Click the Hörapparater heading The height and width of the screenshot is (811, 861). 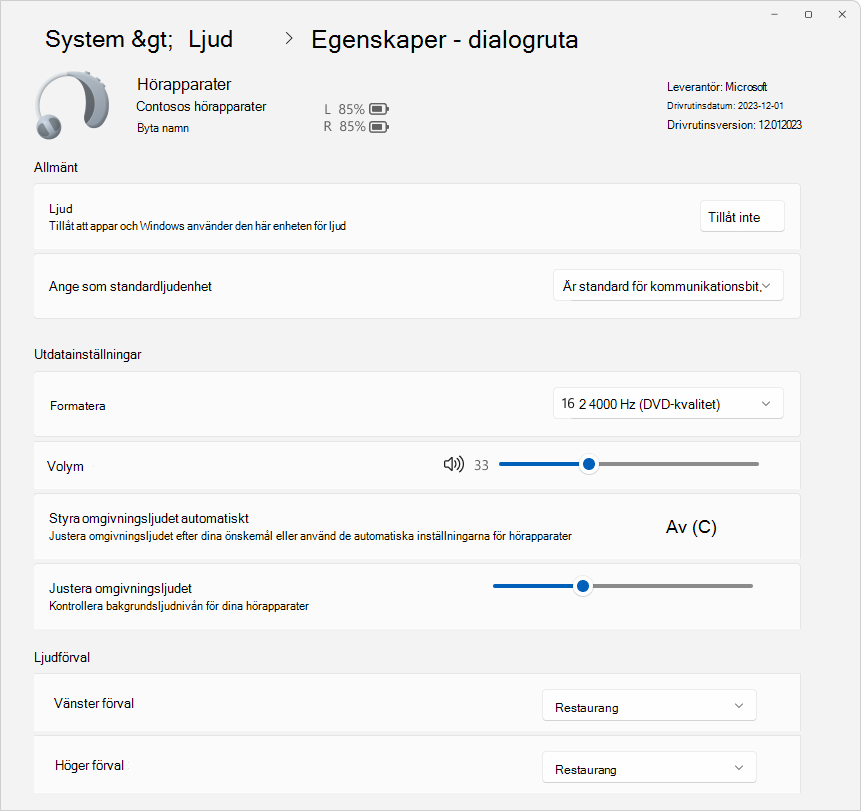click(184, 85)
